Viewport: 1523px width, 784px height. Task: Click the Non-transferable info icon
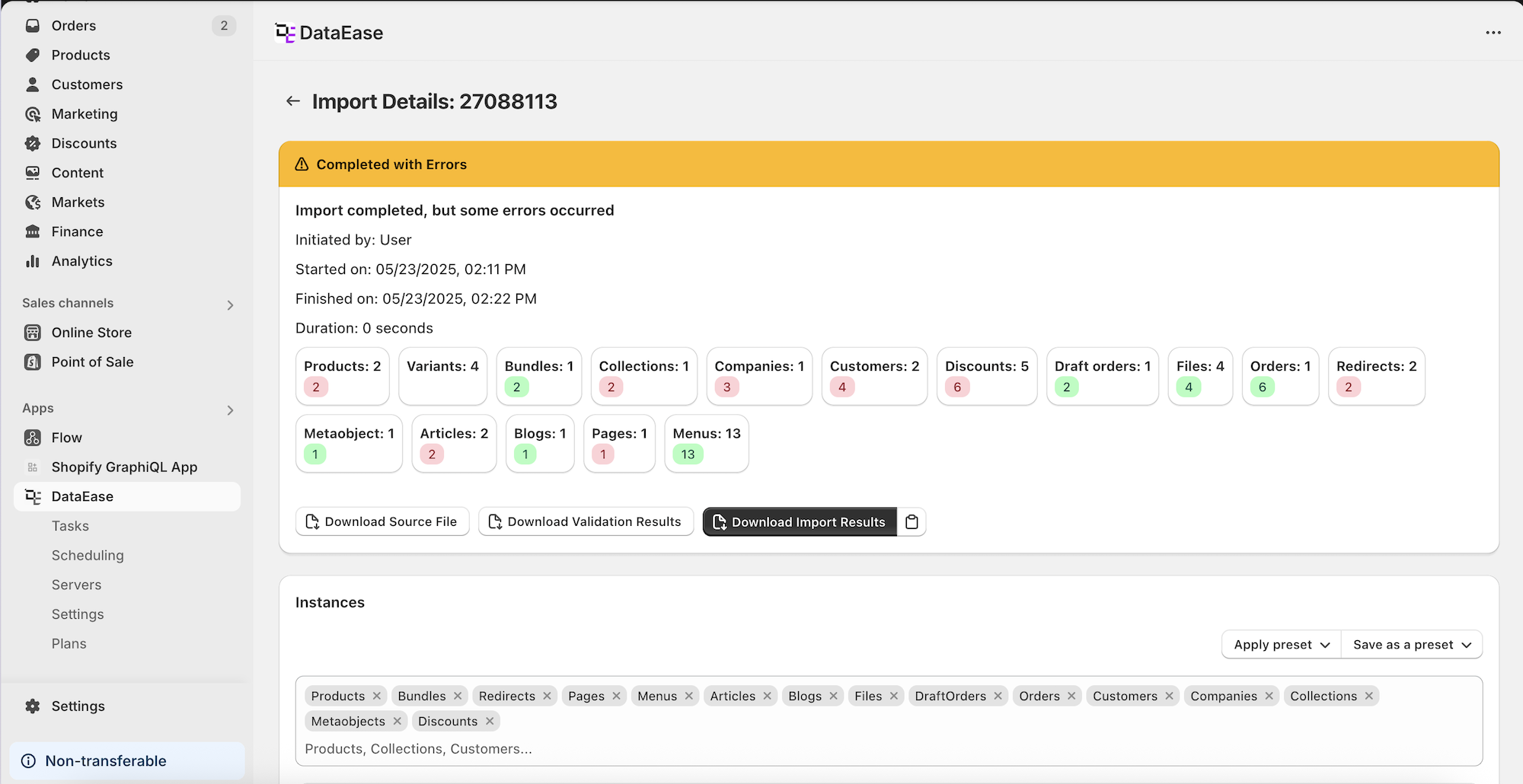pyautogui.click(x=28, y=761)
